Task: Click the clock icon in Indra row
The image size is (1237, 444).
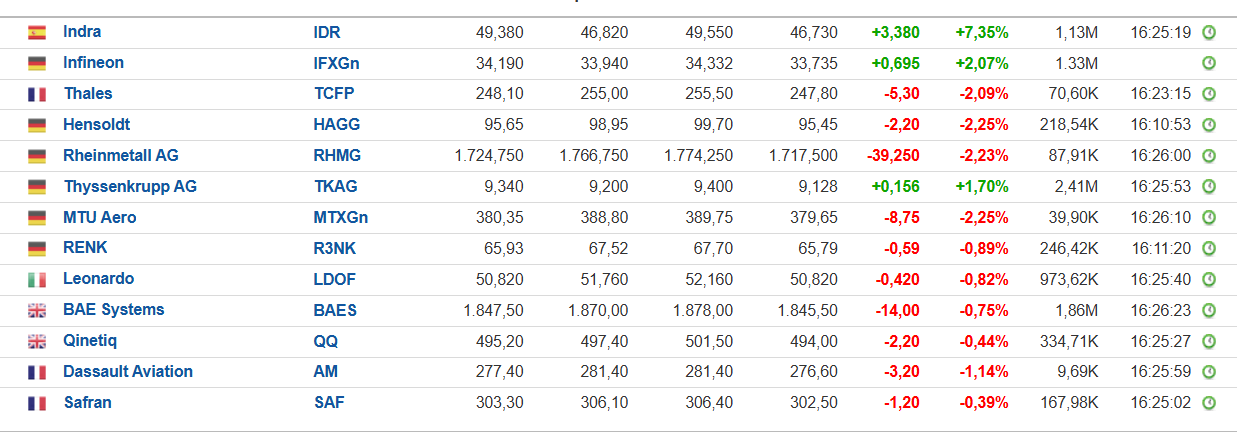Action: point(1208,33)
